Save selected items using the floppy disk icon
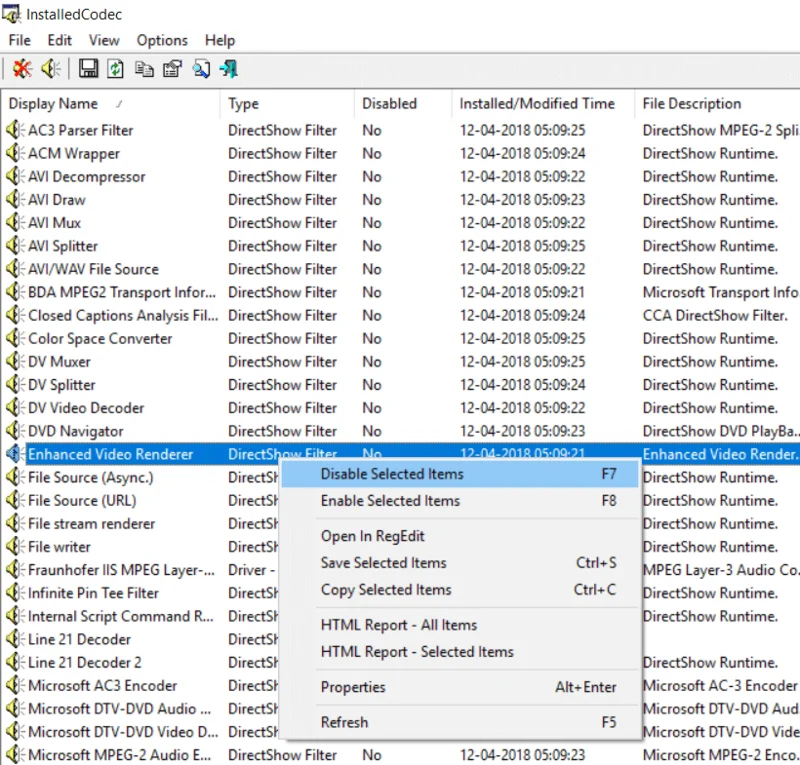Image resolution: width=800 pixels, height=765 pixels. point(89,70)
